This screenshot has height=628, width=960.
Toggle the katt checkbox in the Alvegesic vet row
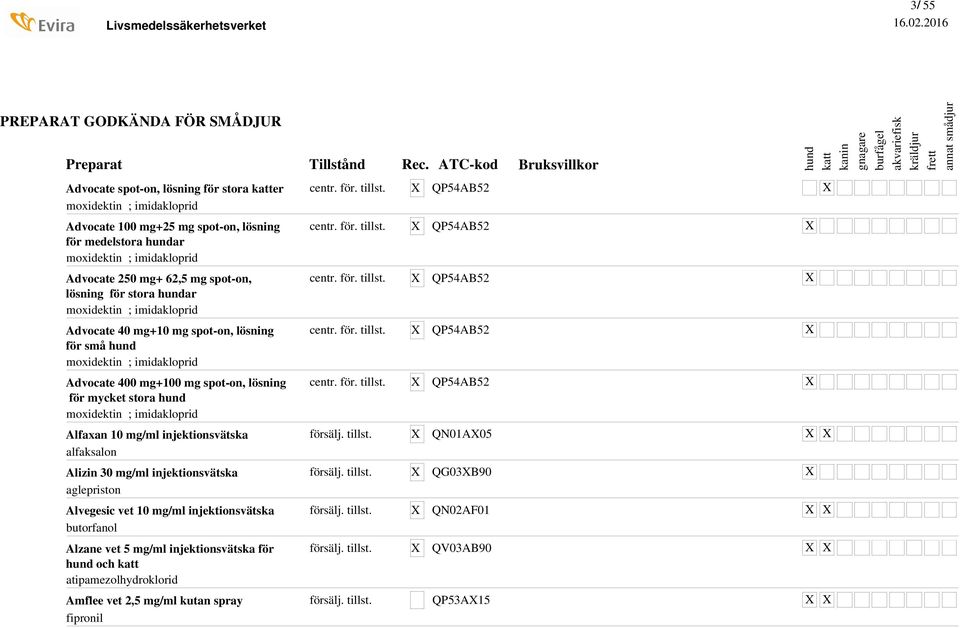[x=827, y=510]
